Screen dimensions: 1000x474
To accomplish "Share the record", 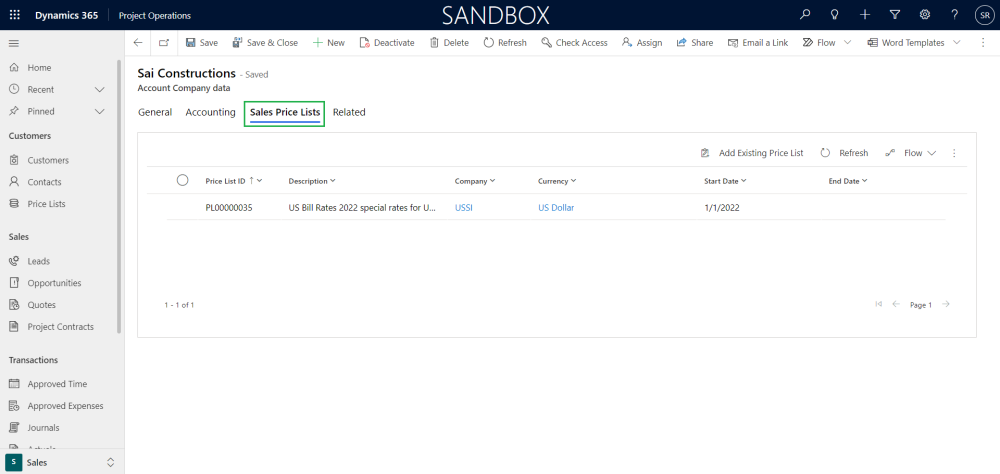I will coord(695,43).
